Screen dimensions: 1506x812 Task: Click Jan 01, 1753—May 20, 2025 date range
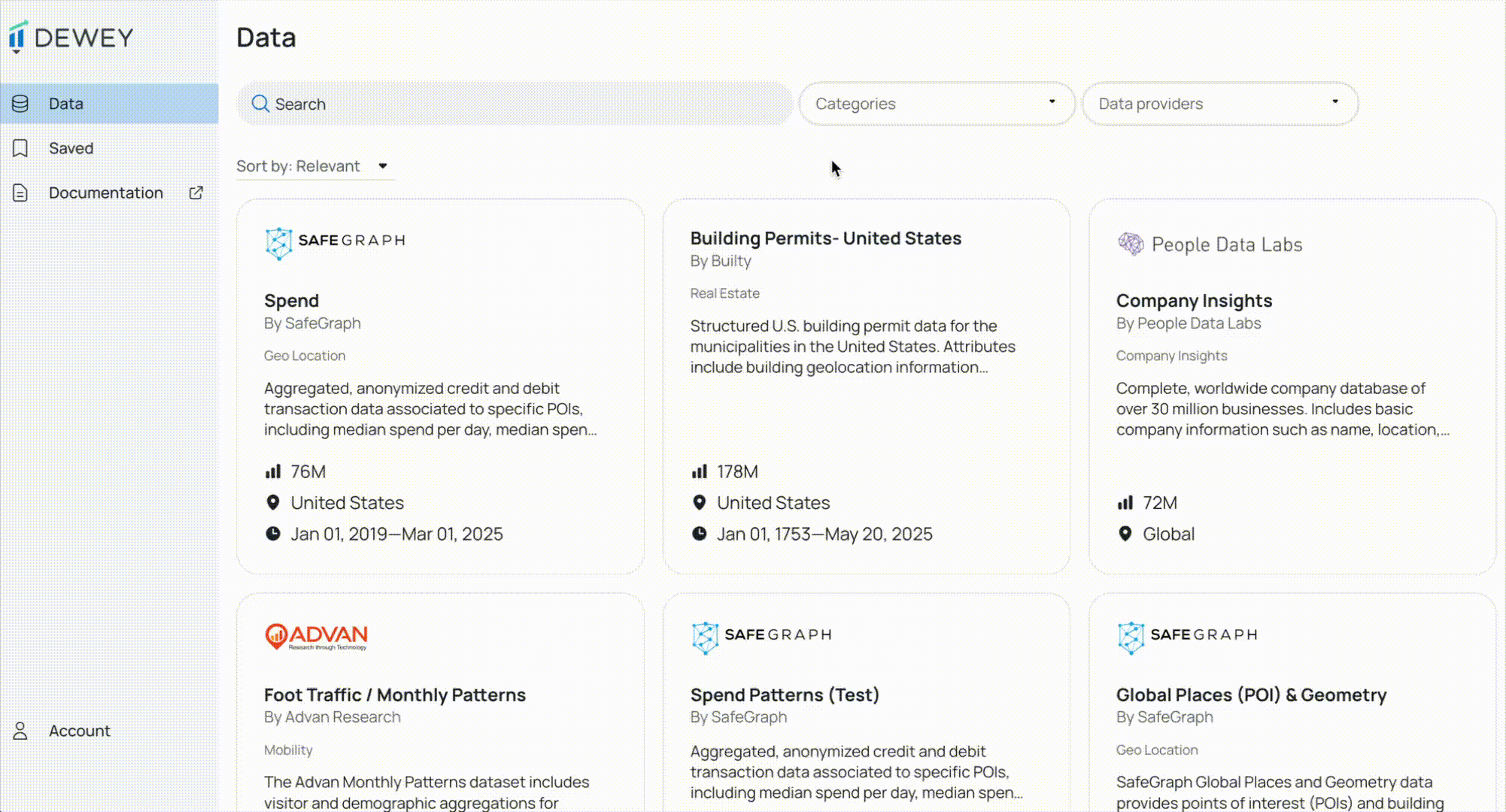tap(824, 534)
